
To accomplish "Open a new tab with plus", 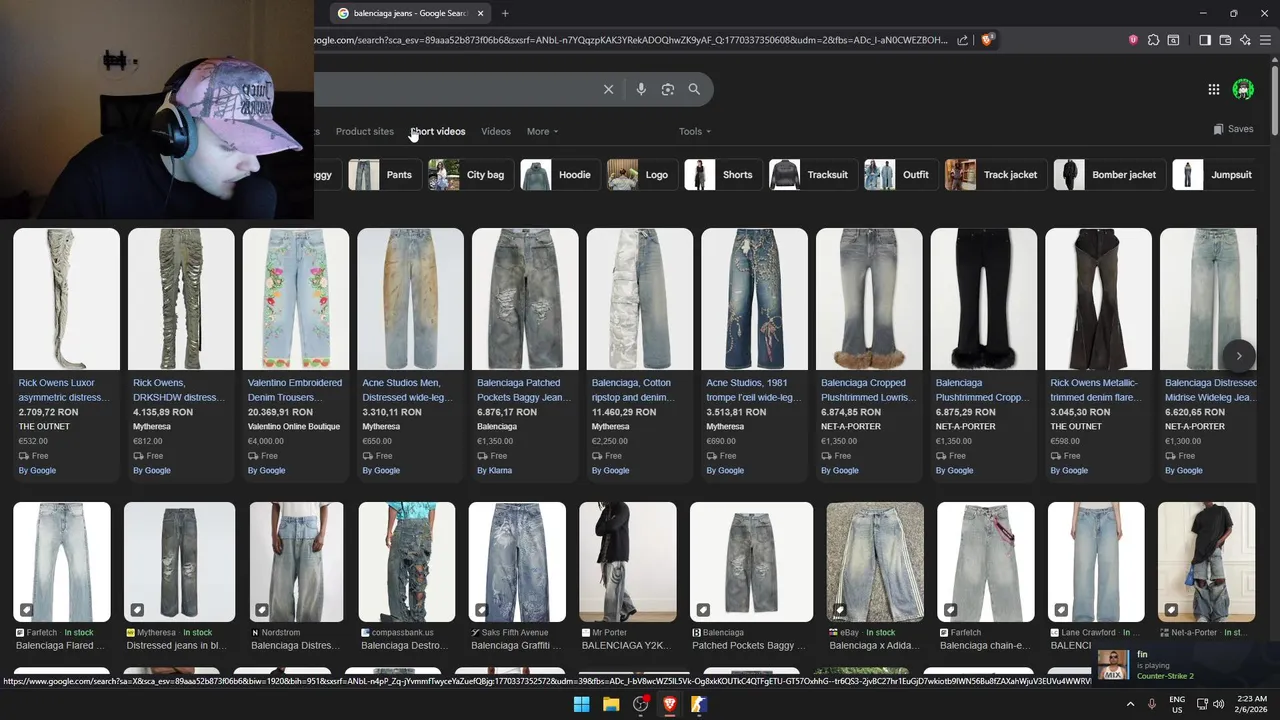I will [505, 13].
